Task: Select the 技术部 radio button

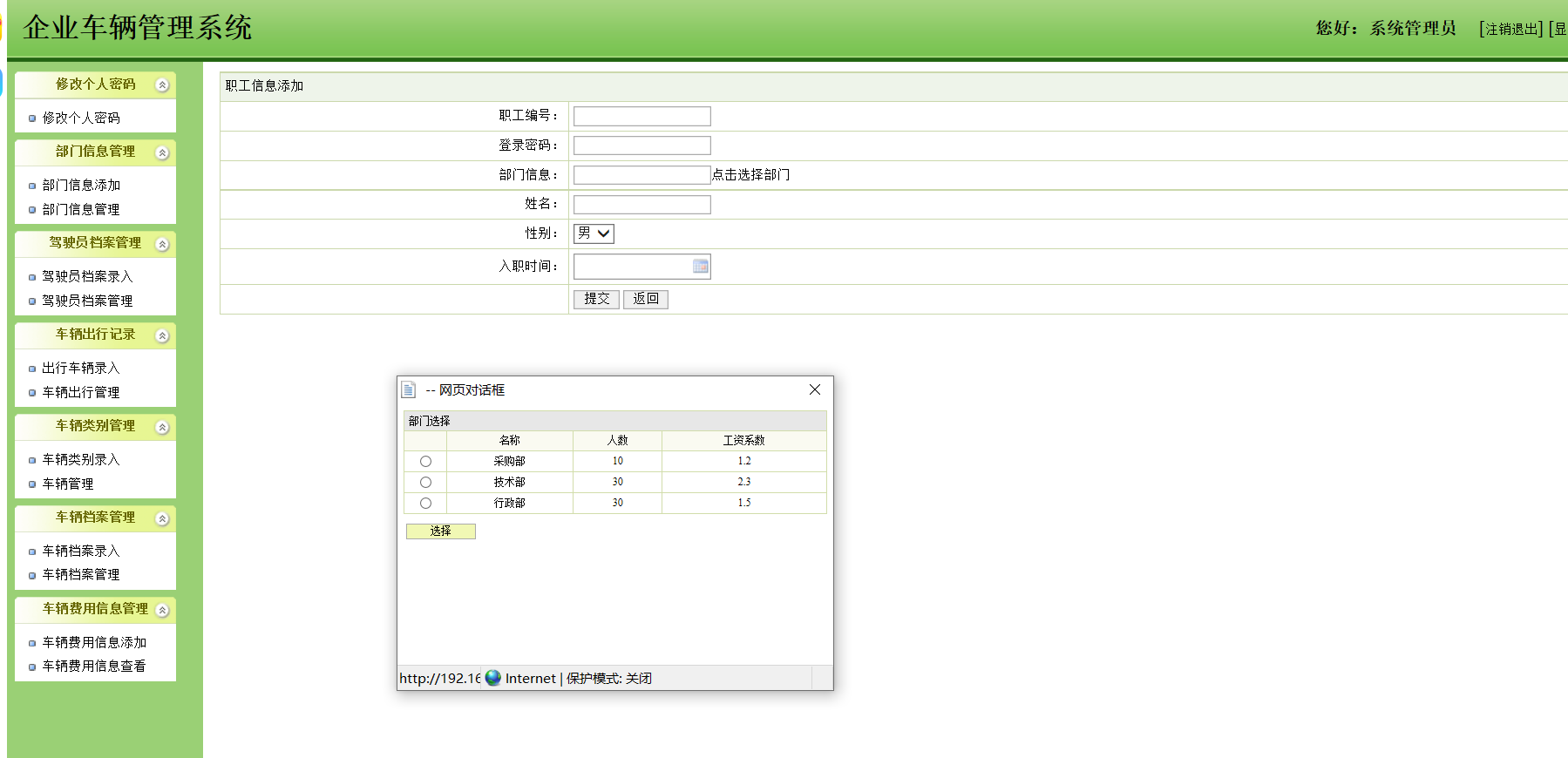Action: pos(425,482)
